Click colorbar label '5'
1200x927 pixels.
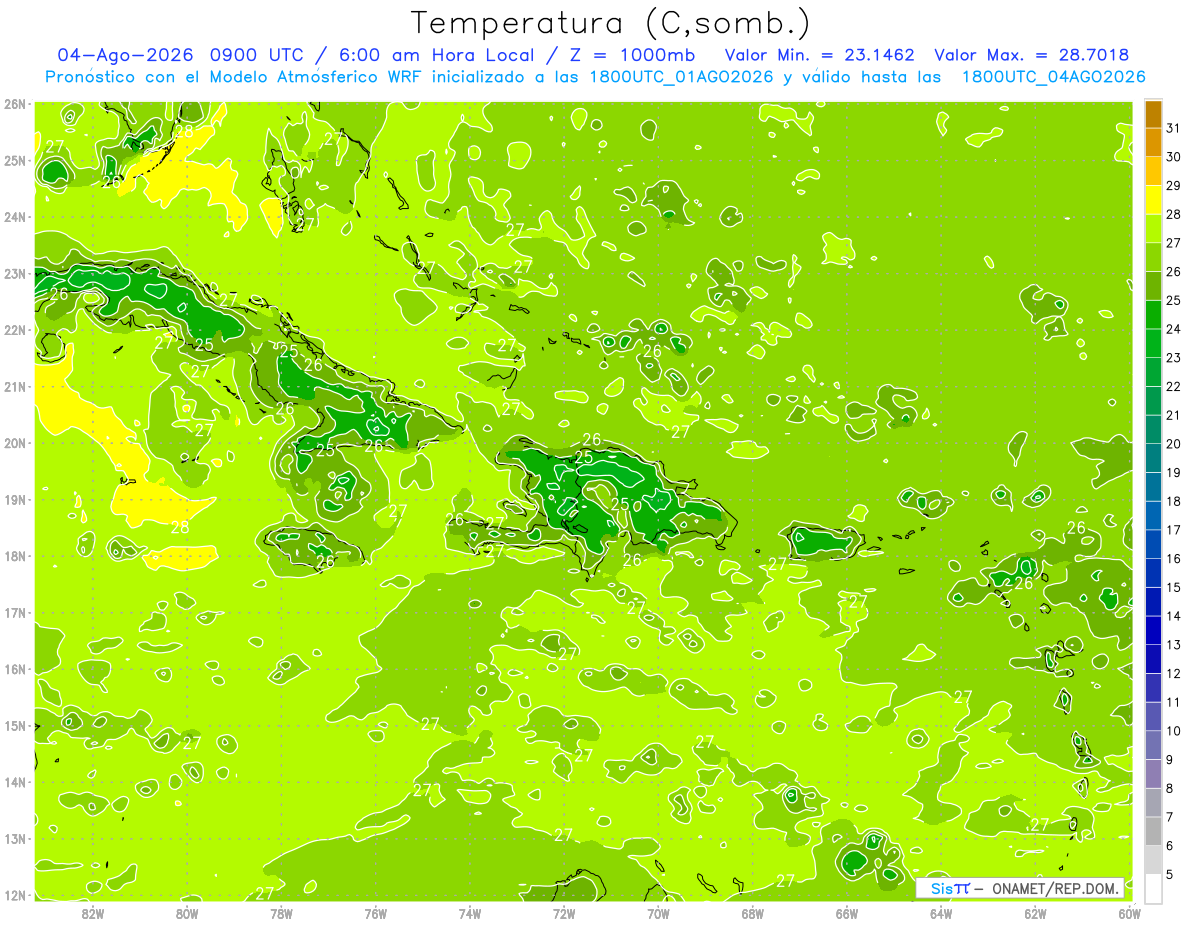[x=1169, y=873]
